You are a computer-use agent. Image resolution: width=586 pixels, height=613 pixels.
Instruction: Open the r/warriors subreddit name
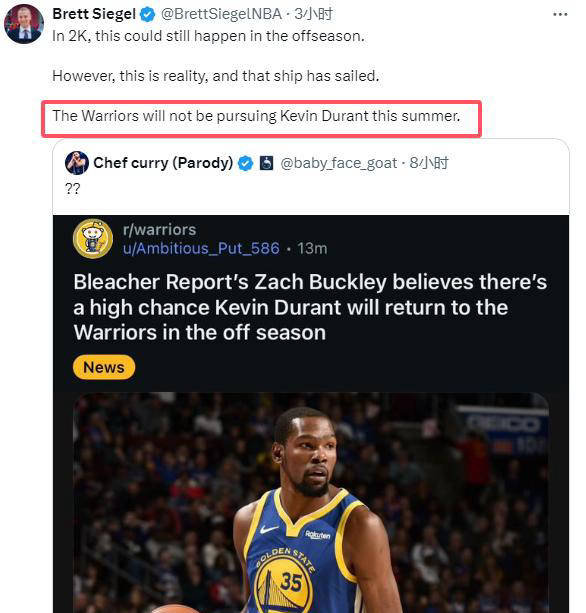click(159, 229)
